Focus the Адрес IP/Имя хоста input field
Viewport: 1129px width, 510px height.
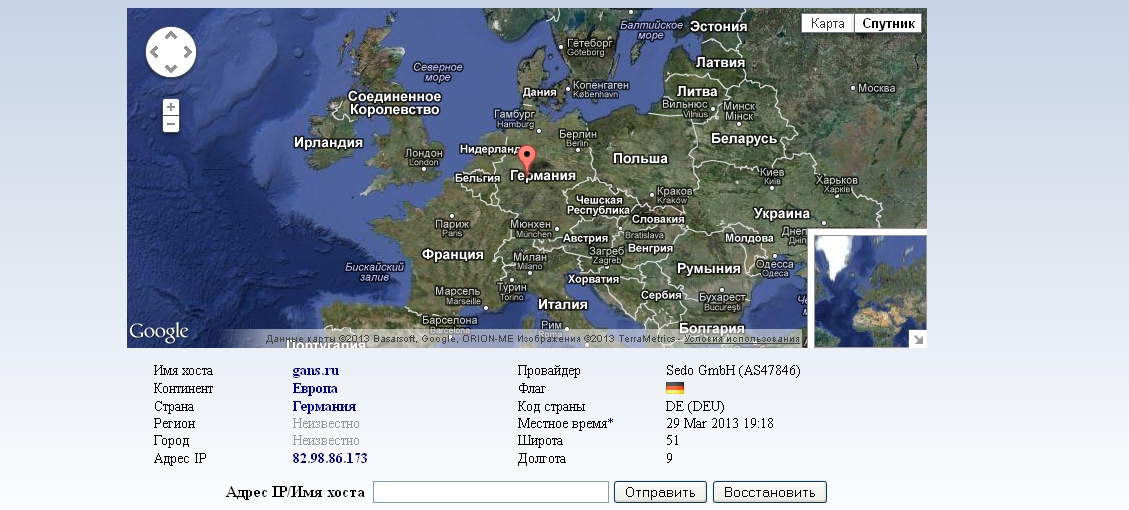[x=490, y=492]
